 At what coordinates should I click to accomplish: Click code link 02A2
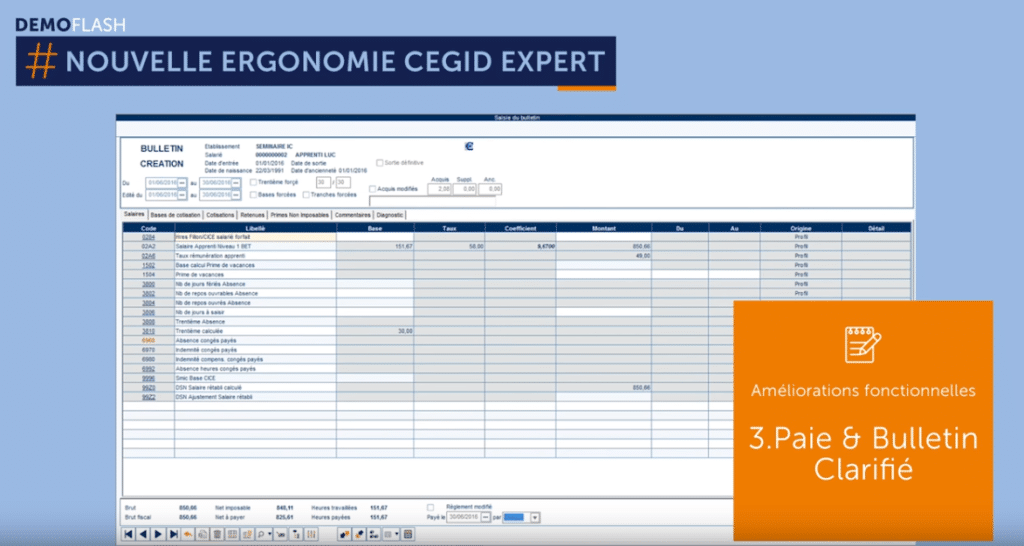click(x=148, y=247)
